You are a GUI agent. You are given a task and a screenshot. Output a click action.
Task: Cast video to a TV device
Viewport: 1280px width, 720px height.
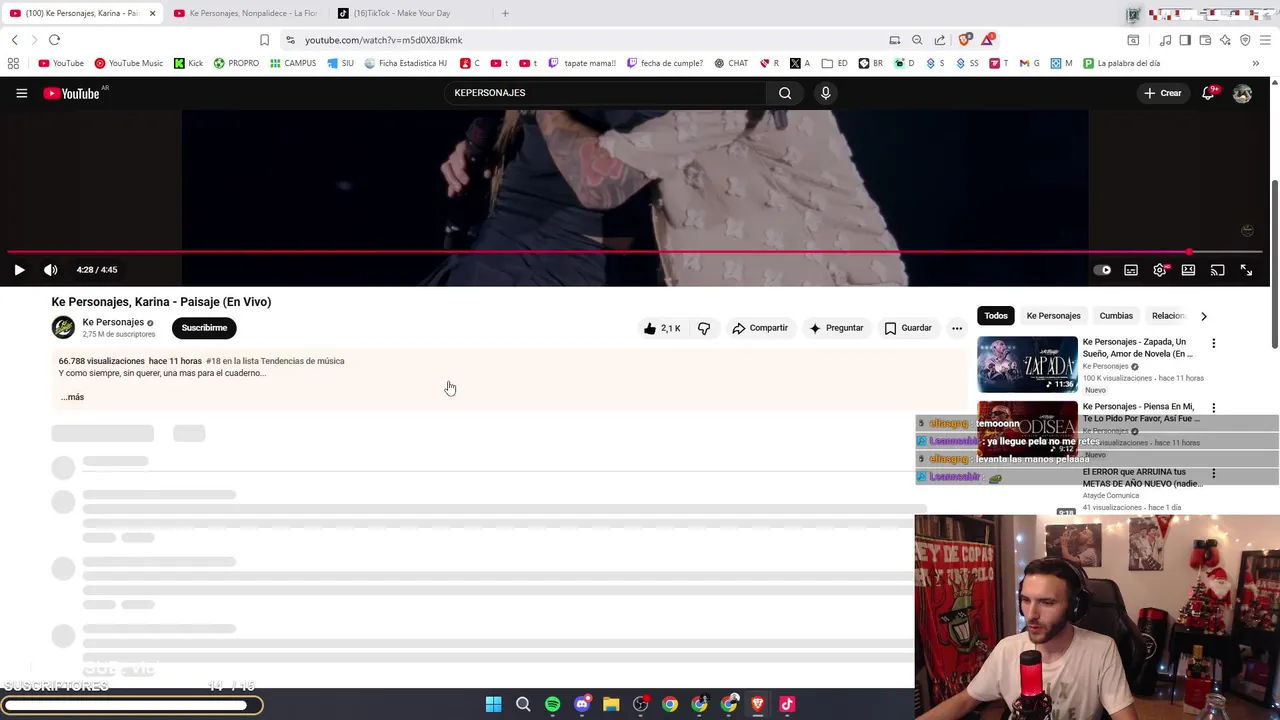click(1217, 270)
